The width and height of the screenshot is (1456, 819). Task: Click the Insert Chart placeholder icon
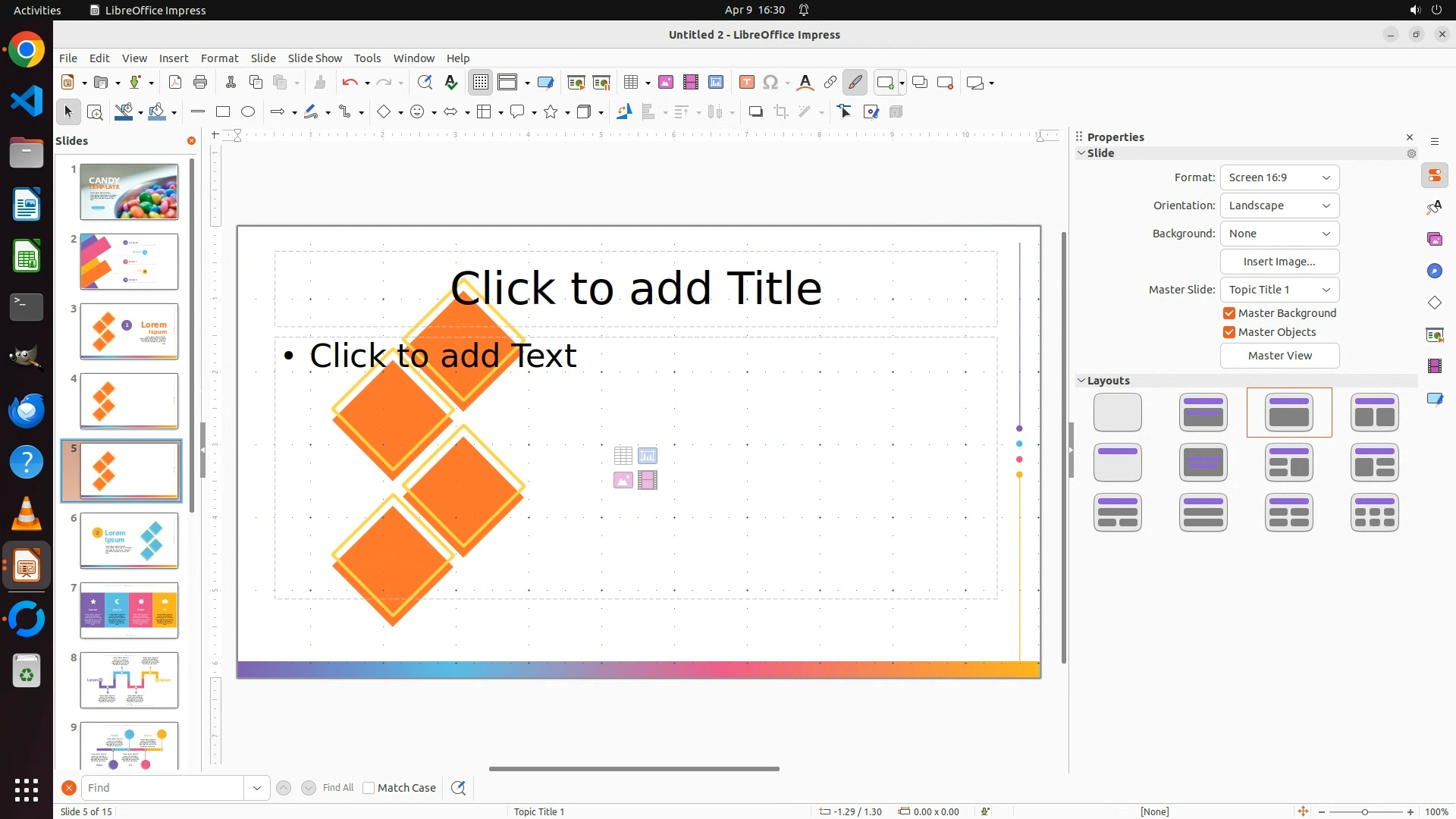coord(648,456)
